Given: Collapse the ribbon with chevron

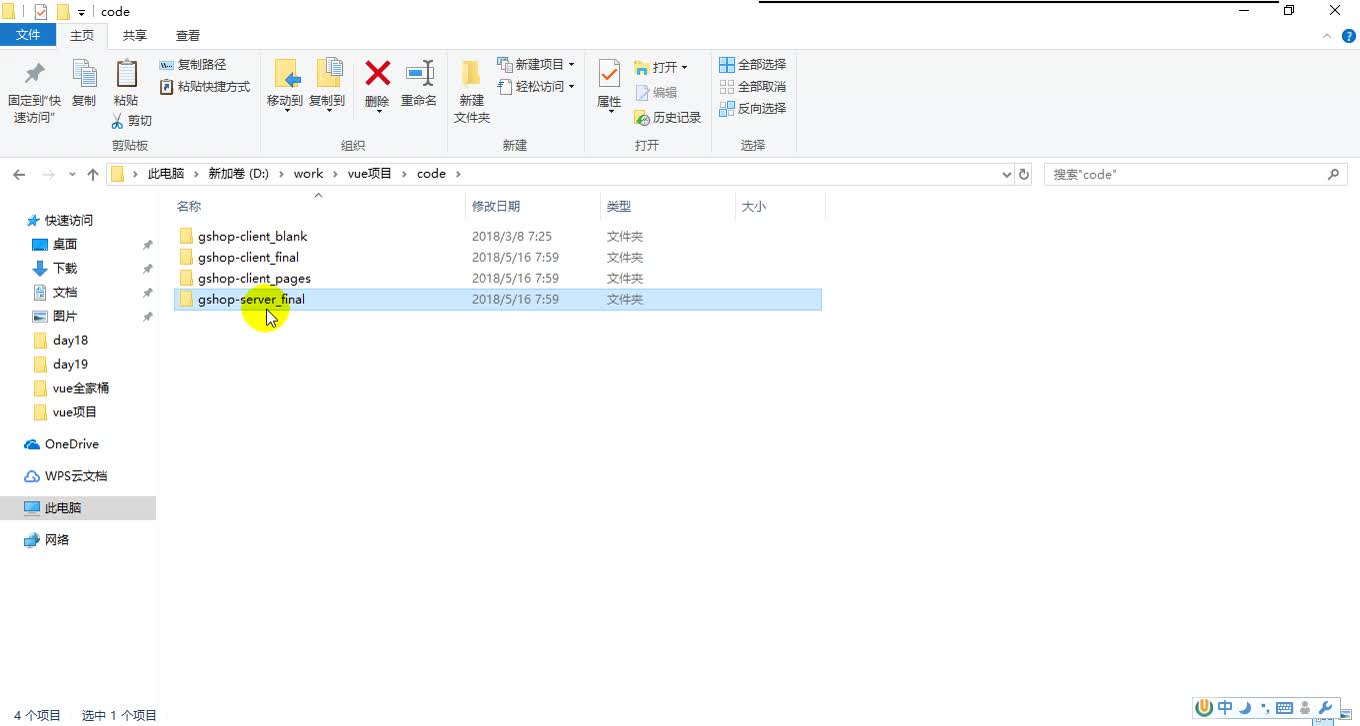Looking at the screenshot, I should 1327,36.
